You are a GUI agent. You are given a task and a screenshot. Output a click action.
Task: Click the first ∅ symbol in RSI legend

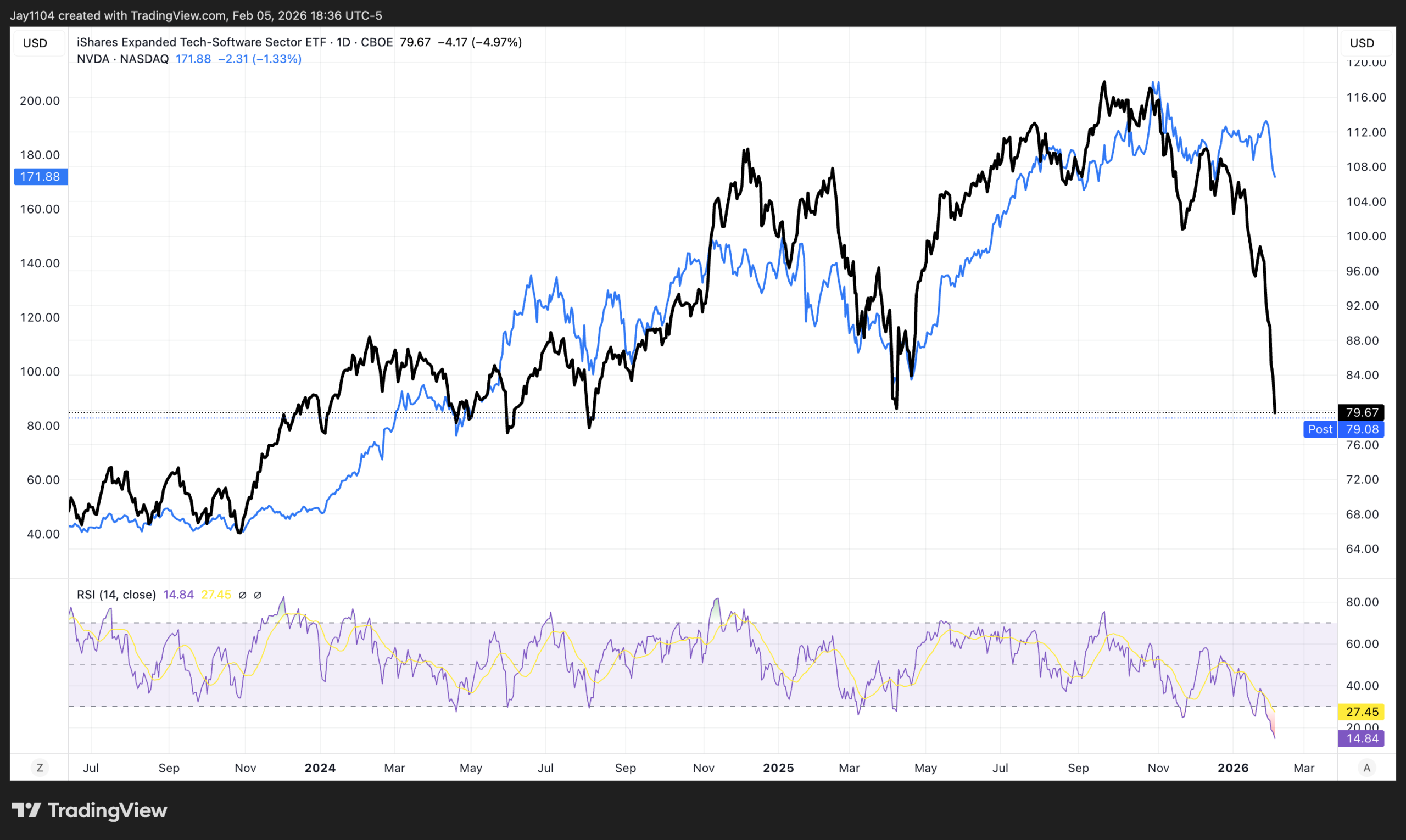pyautogui.click(x=242, y=595)
